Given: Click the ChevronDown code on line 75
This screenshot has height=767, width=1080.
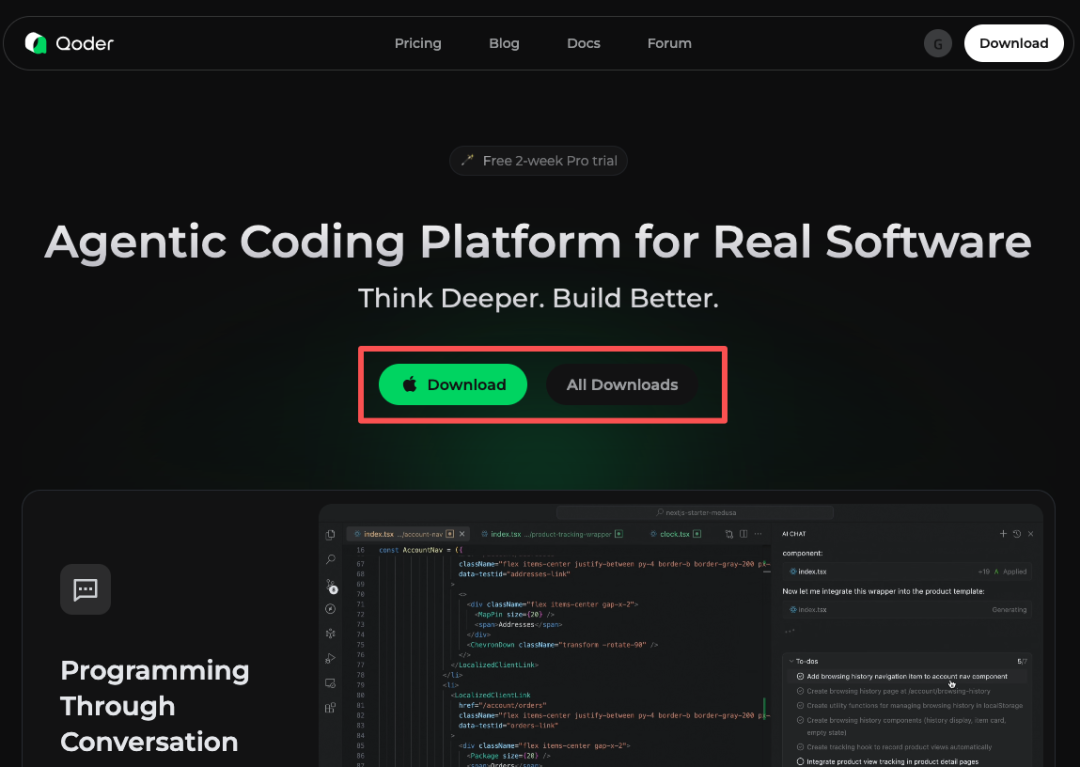Looking at the screenshot, I should point(562,645).
